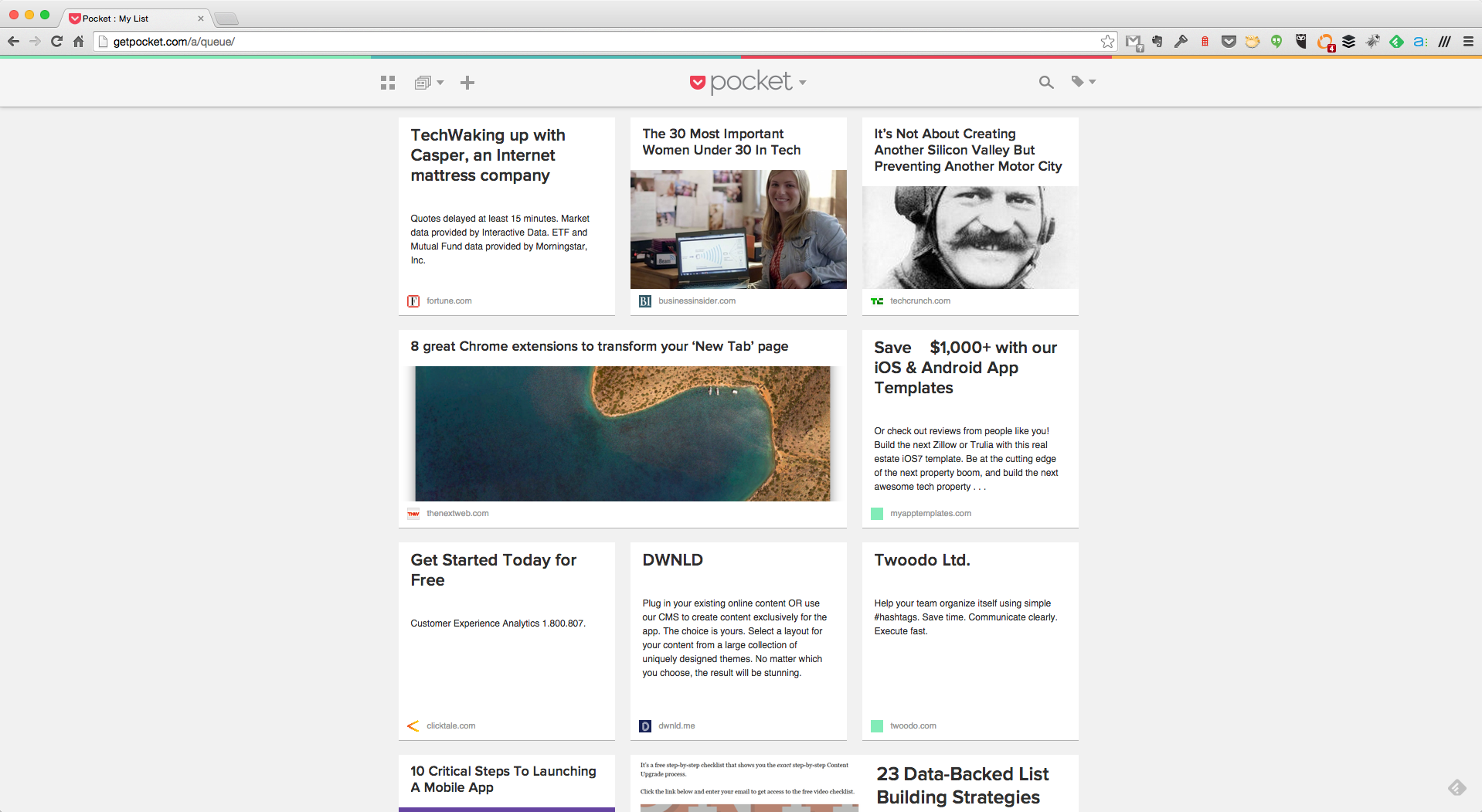The height and width of the screenshot is (812, 1482).
Task: Click the aerial coastline image thumbnail
Action: (623, 433)
